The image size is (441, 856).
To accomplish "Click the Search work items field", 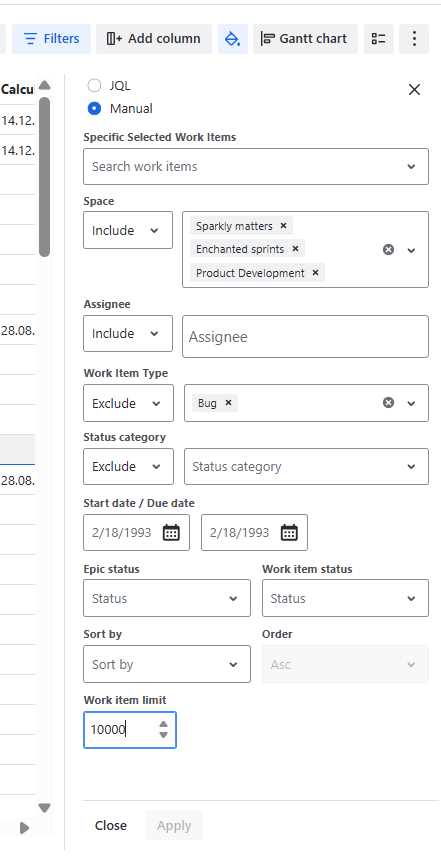I will pos(256,167).
